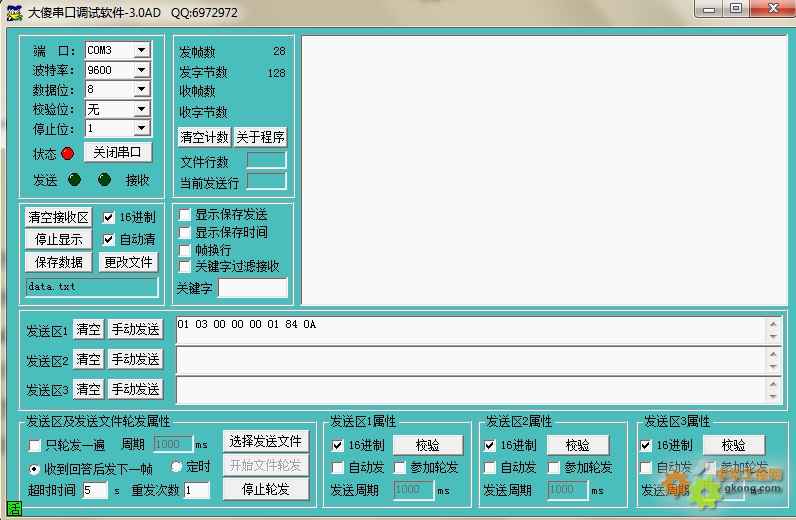Image resolution: width=796 pixels, height=520 pixels.
Task: Click the red status indicator light
Action: [68, 153]
